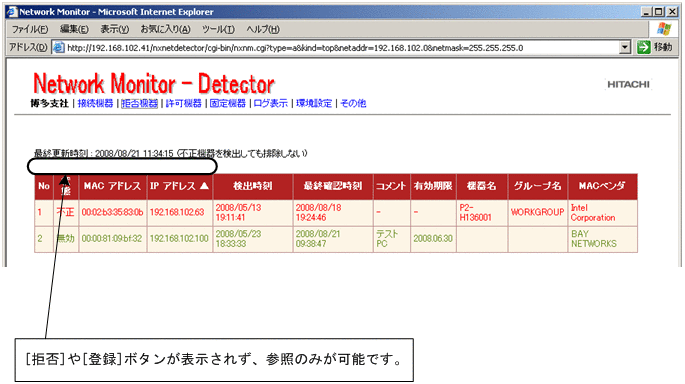Open the お気に入り(A) menu

pyautogui.click(x=165, y=29)
